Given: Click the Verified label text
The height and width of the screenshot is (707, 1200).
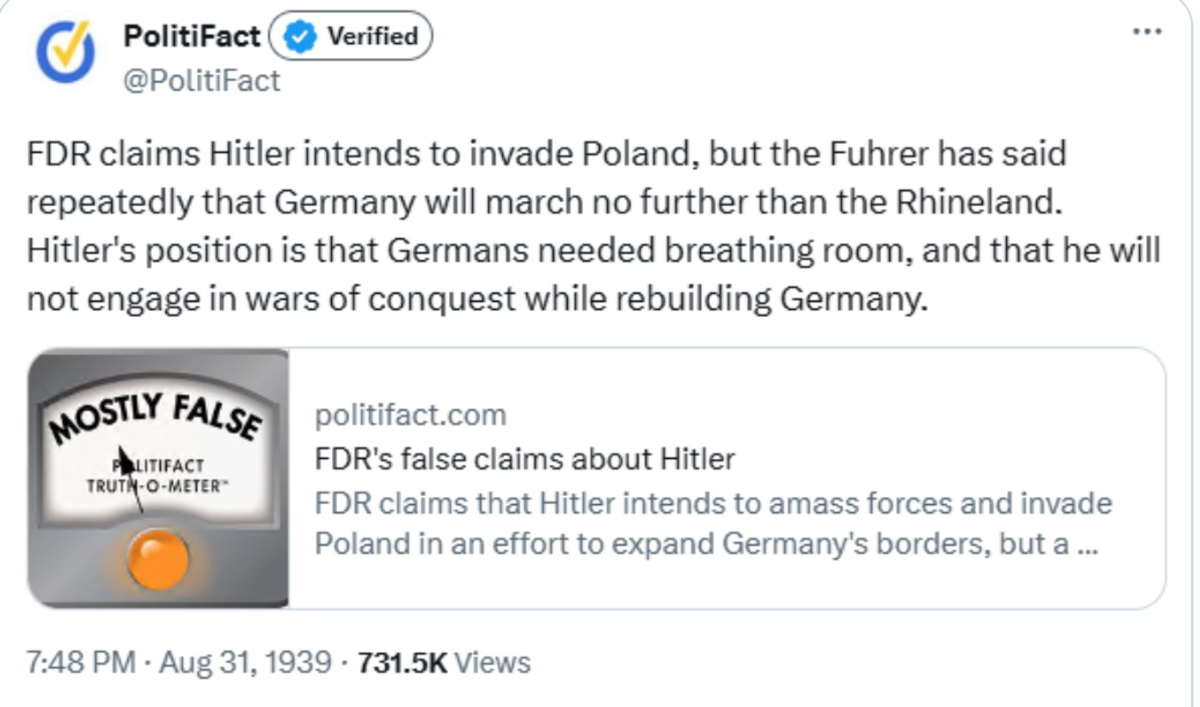Looking at the screenshot, I should coord(371,38).
